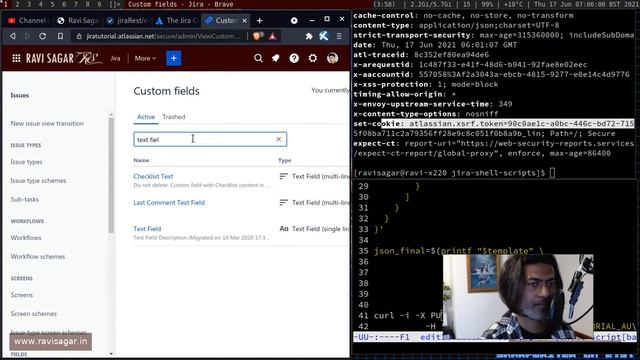Switch to the Ravi Sagar browser tab

[x=78, y=20]
